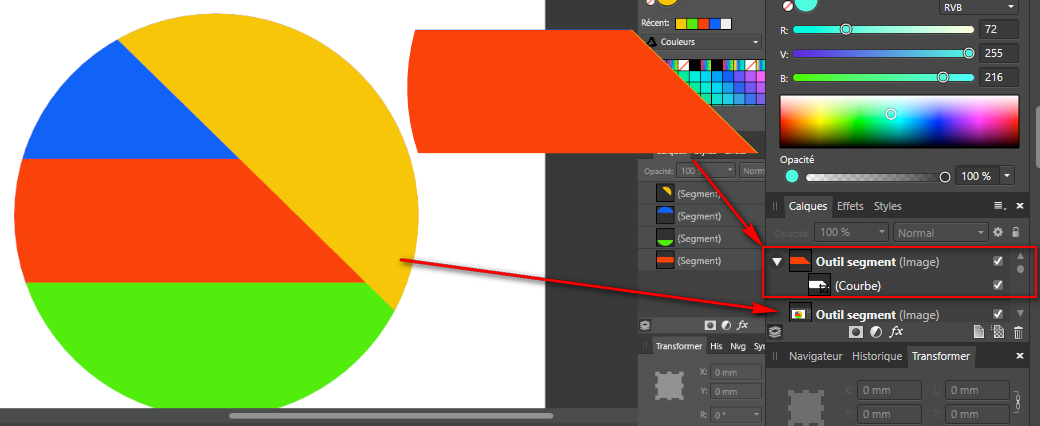The width and height of the screenshot is (1040, 426).
Task: Click the edit all layers icon in front panel
Action: [x=775, y=331]
